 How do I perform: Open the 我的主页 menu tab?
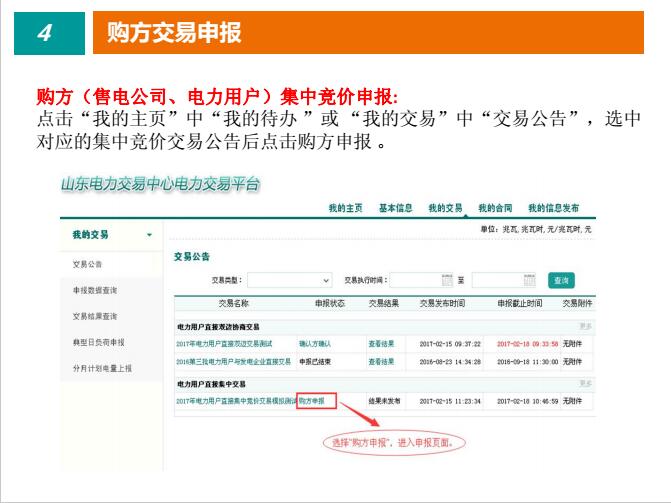(x=345, y=208)
